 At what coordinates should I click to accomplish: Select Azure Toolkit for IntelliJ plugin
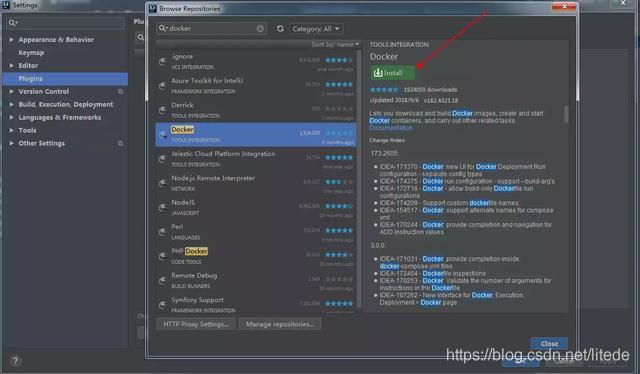256,86
